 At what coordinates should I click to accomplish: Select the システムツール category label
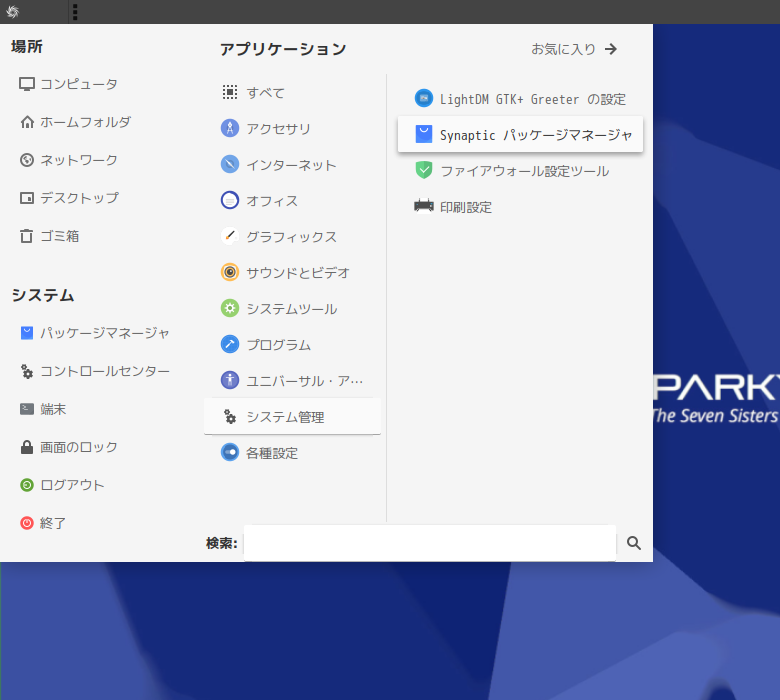click(292, 309)
